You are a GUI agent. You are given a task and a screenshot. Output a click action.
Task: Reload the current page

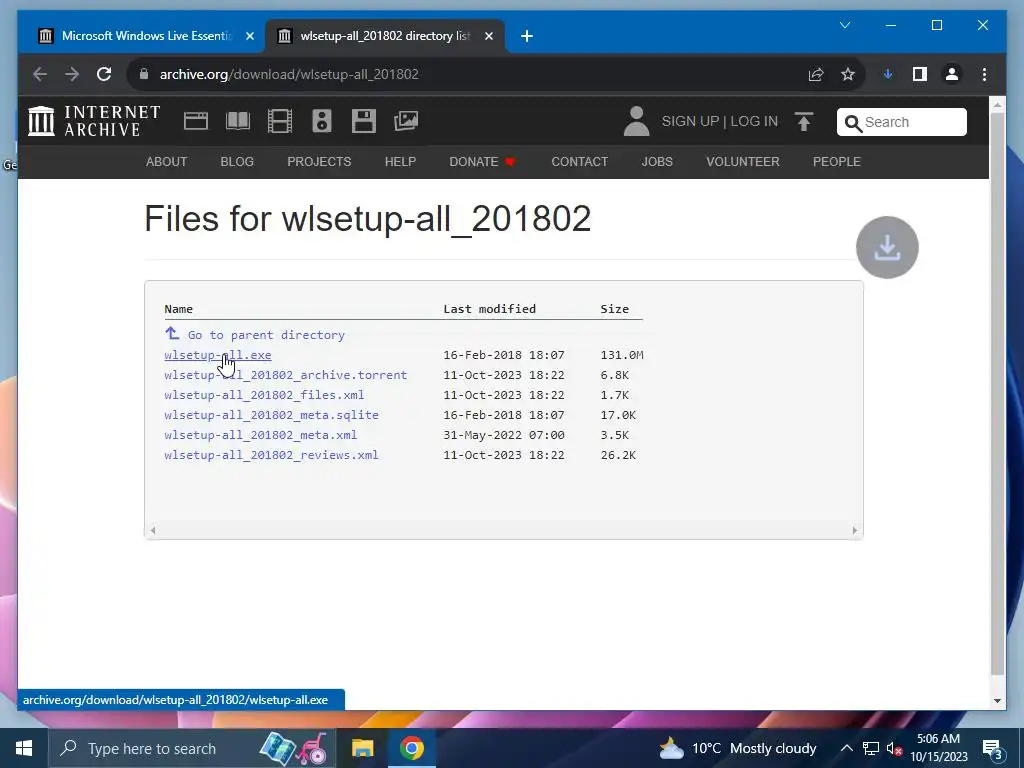[x=104, y=74]
